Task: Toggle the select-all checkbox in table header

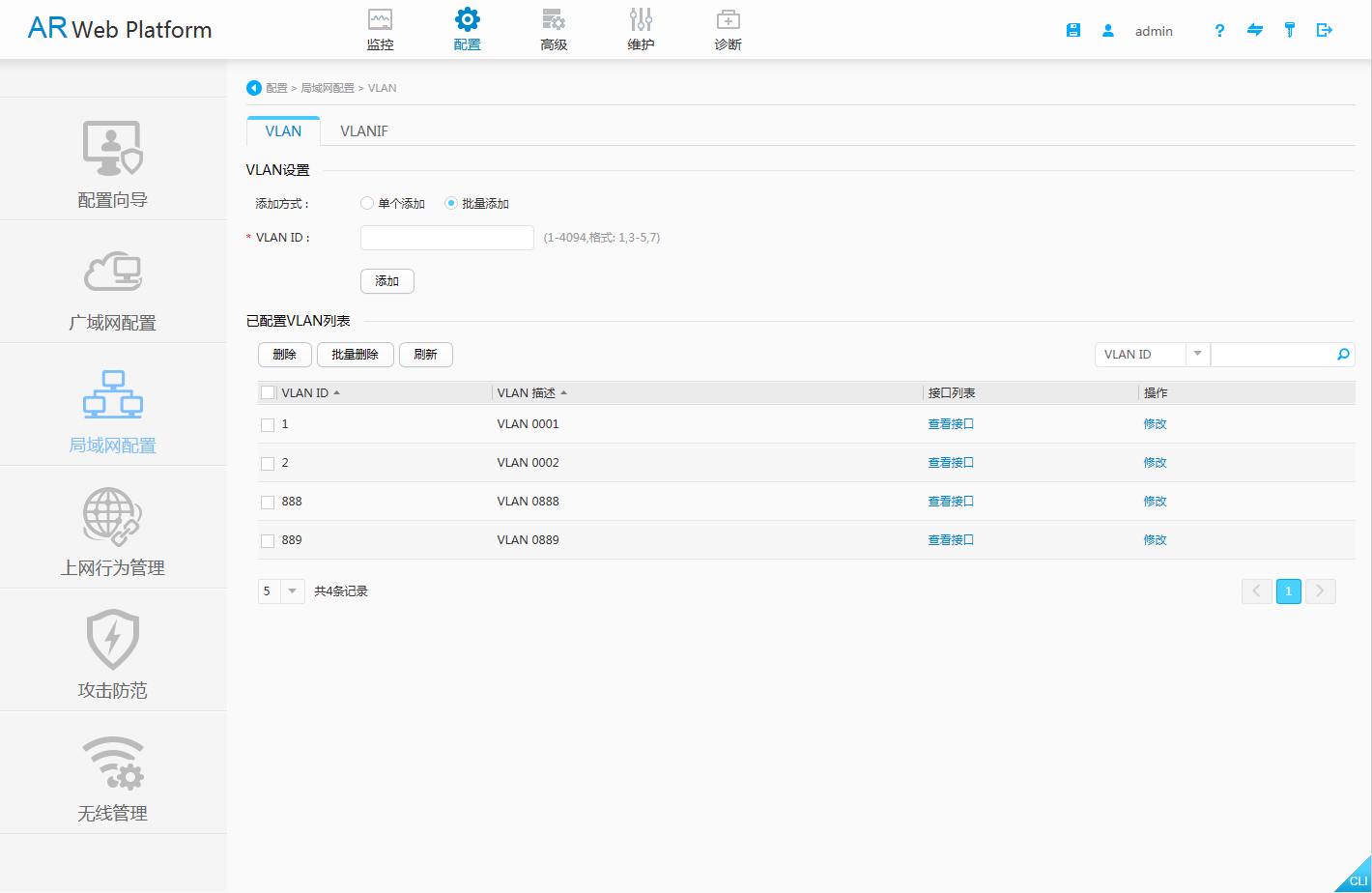Action: click(x=268, y=393)
